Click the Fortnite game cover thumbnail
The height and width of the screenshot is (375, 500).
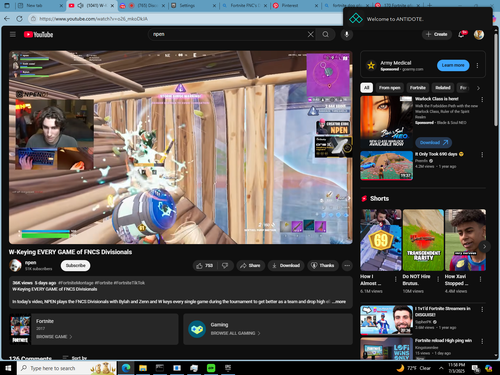click(20, 329)
